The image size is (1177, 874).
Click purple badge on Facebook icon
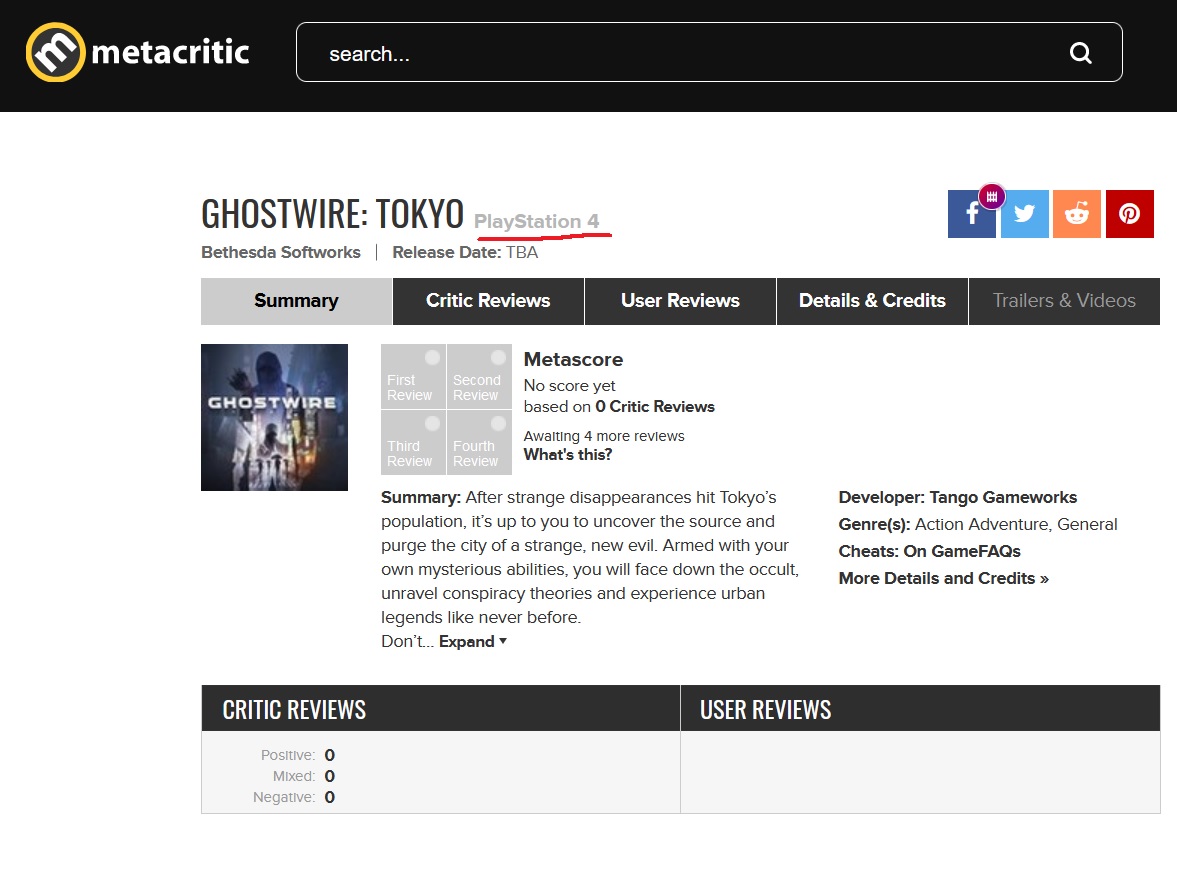(x=992, y=197)
